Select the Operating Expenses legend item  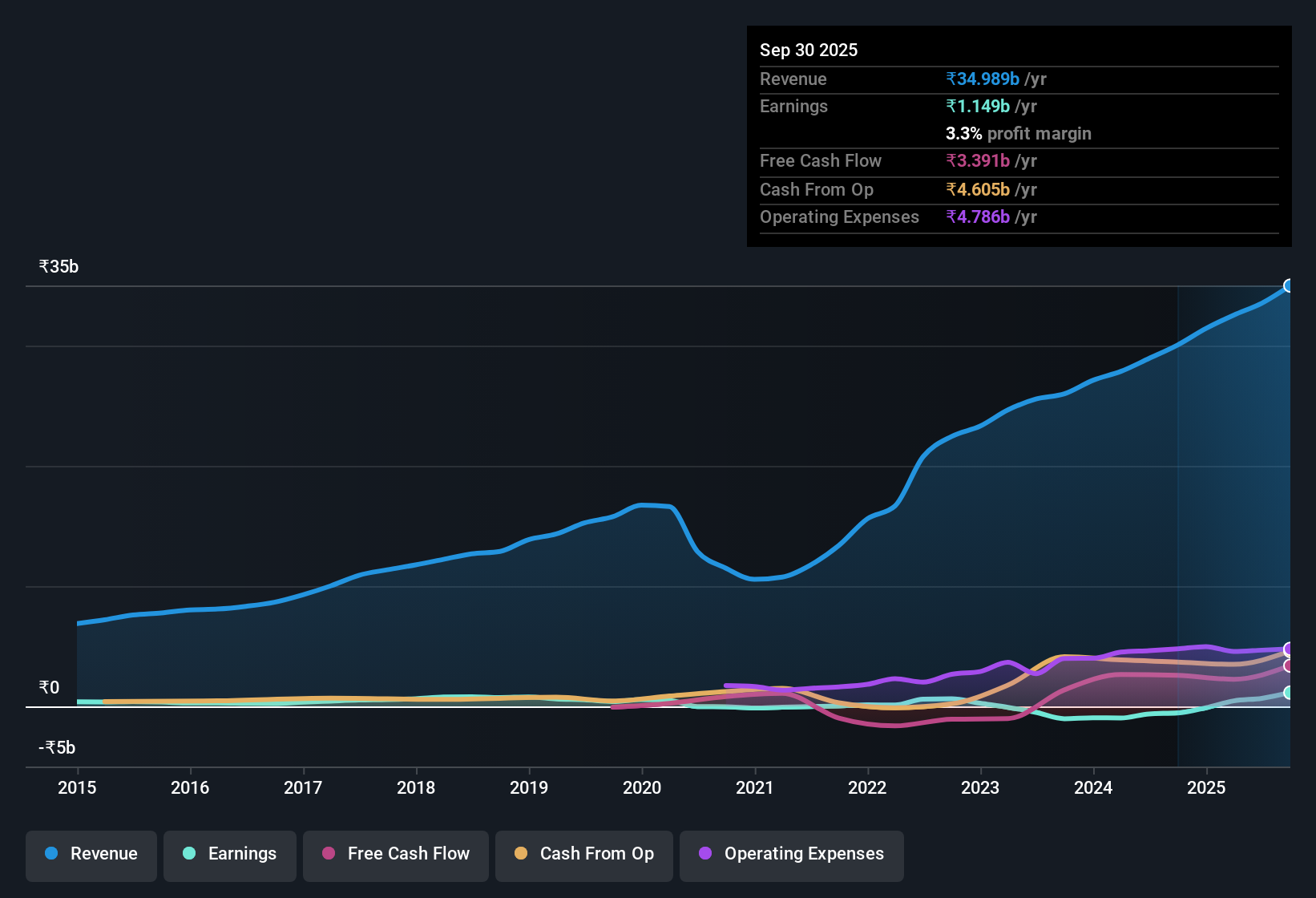pos(791,854)
